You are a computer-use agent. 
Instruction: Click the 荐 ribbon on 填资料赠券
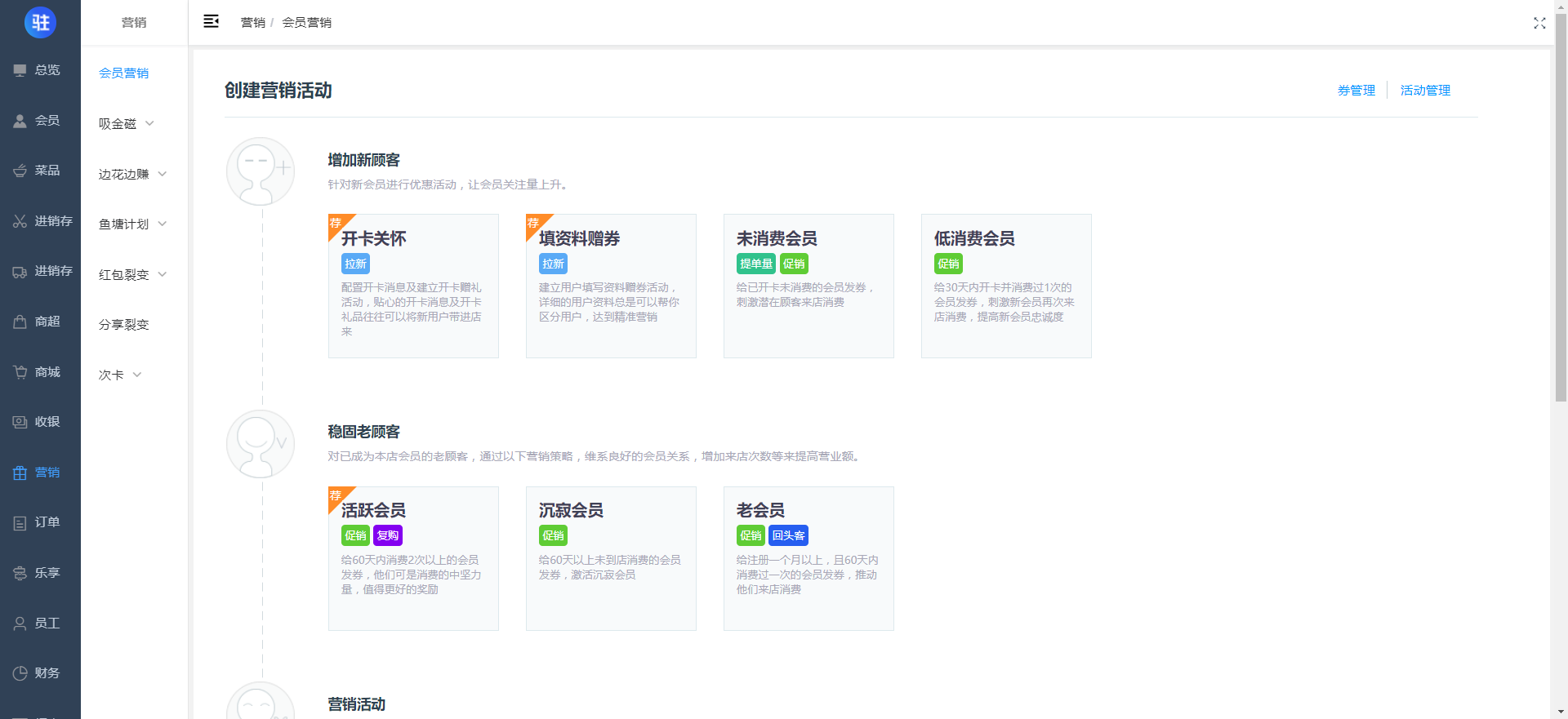pos(535,224)
